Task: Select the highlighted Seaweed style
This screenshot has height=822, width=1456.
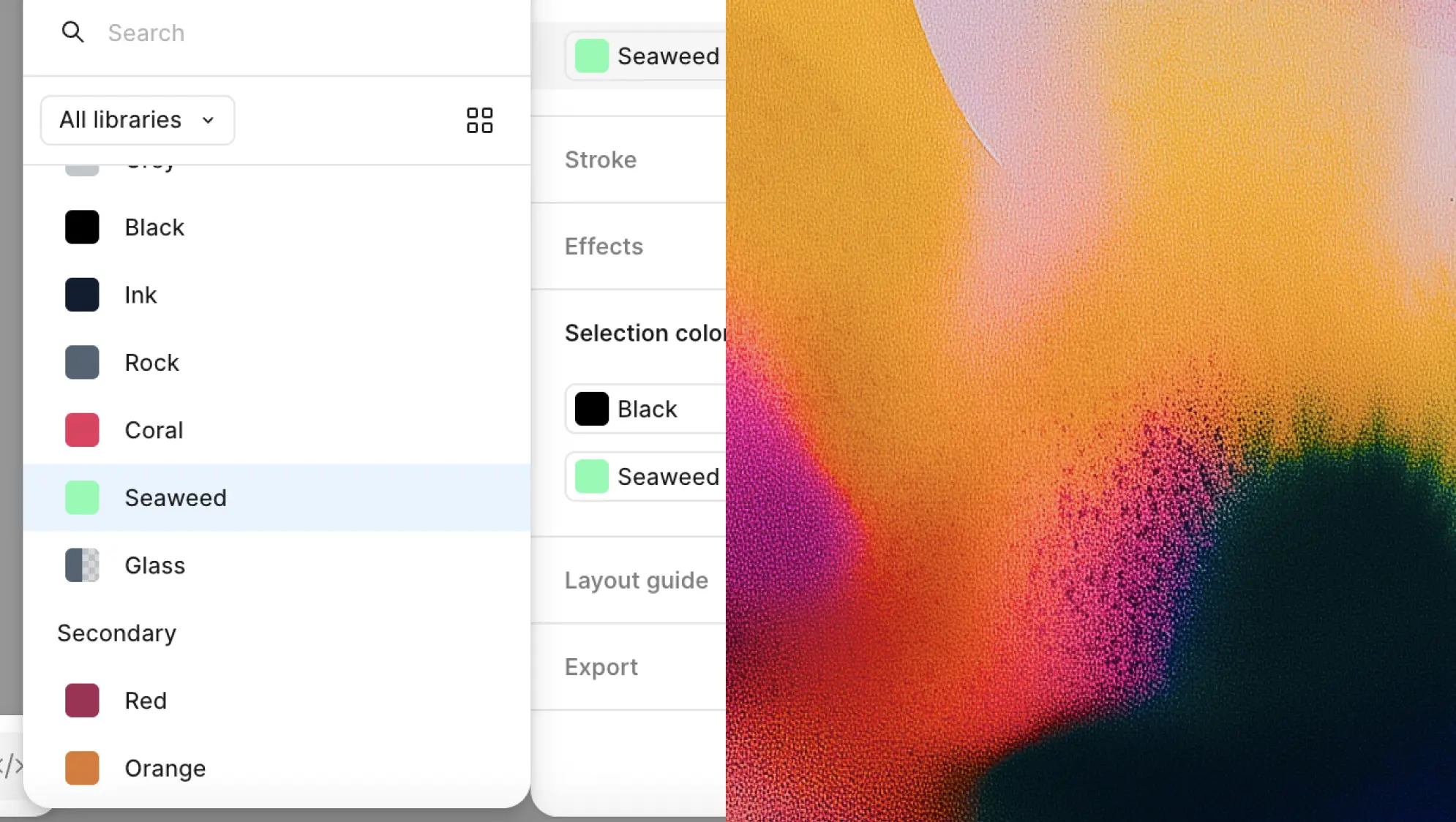Action: point(277,498)
